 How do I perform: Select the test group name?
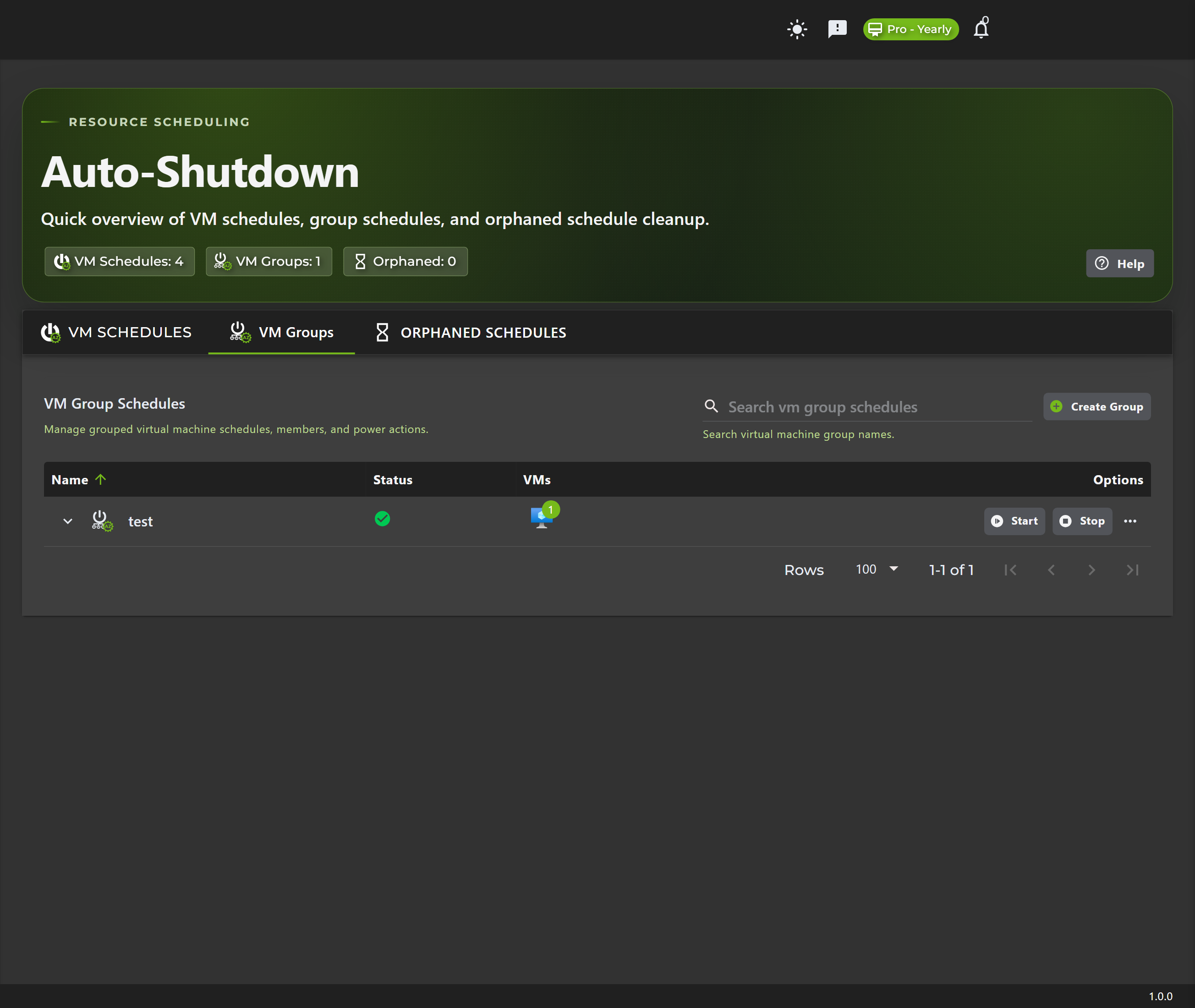[x=140, y=522]
